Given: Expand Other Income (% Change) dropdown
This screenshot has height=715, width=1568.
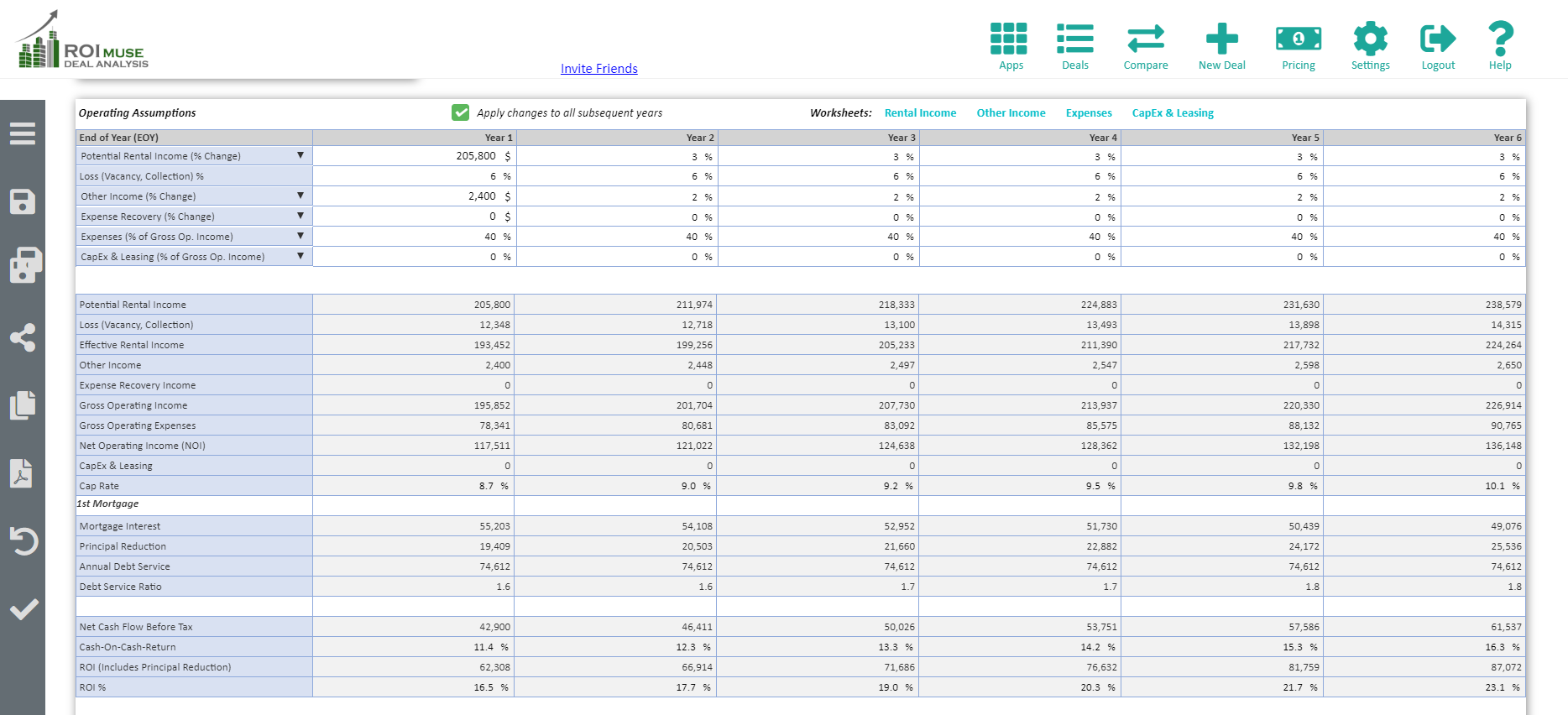Looking at the screenshot, I should click(301, 196).
